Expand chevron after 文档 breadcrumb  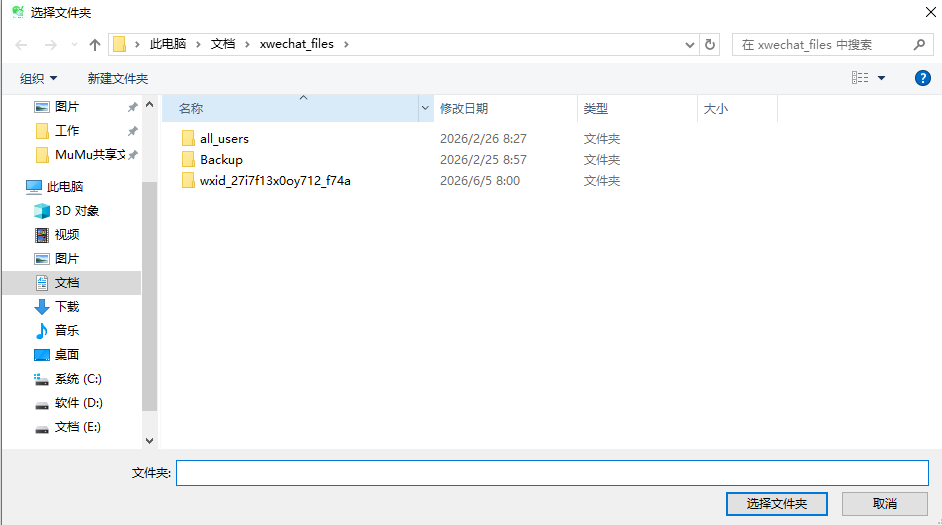point(247,44)
